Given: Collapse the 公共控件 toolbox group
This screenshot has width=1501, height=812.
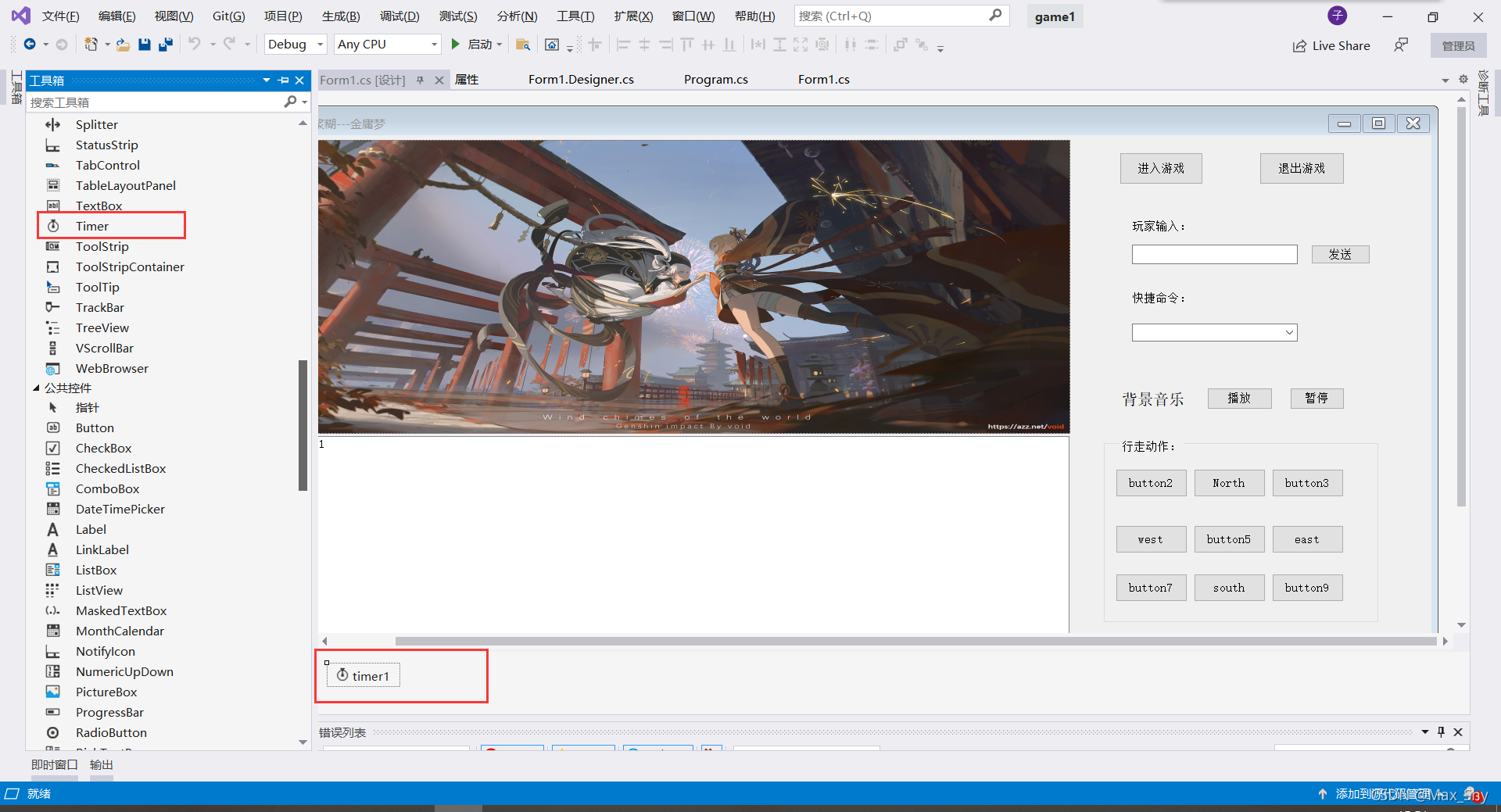Looking at the screenshot, I should click(x=36, y=388).
